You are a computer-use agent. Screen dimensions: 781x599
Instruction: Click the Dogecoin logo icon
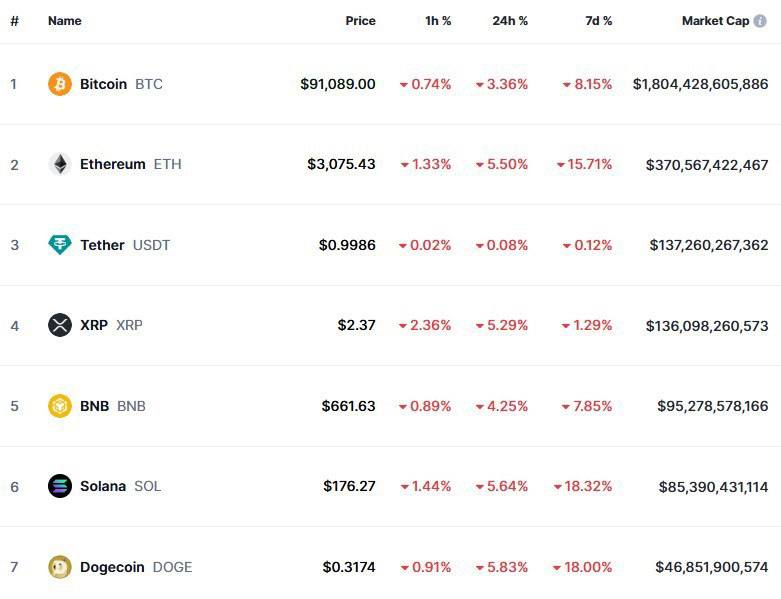tap(60, 567)
